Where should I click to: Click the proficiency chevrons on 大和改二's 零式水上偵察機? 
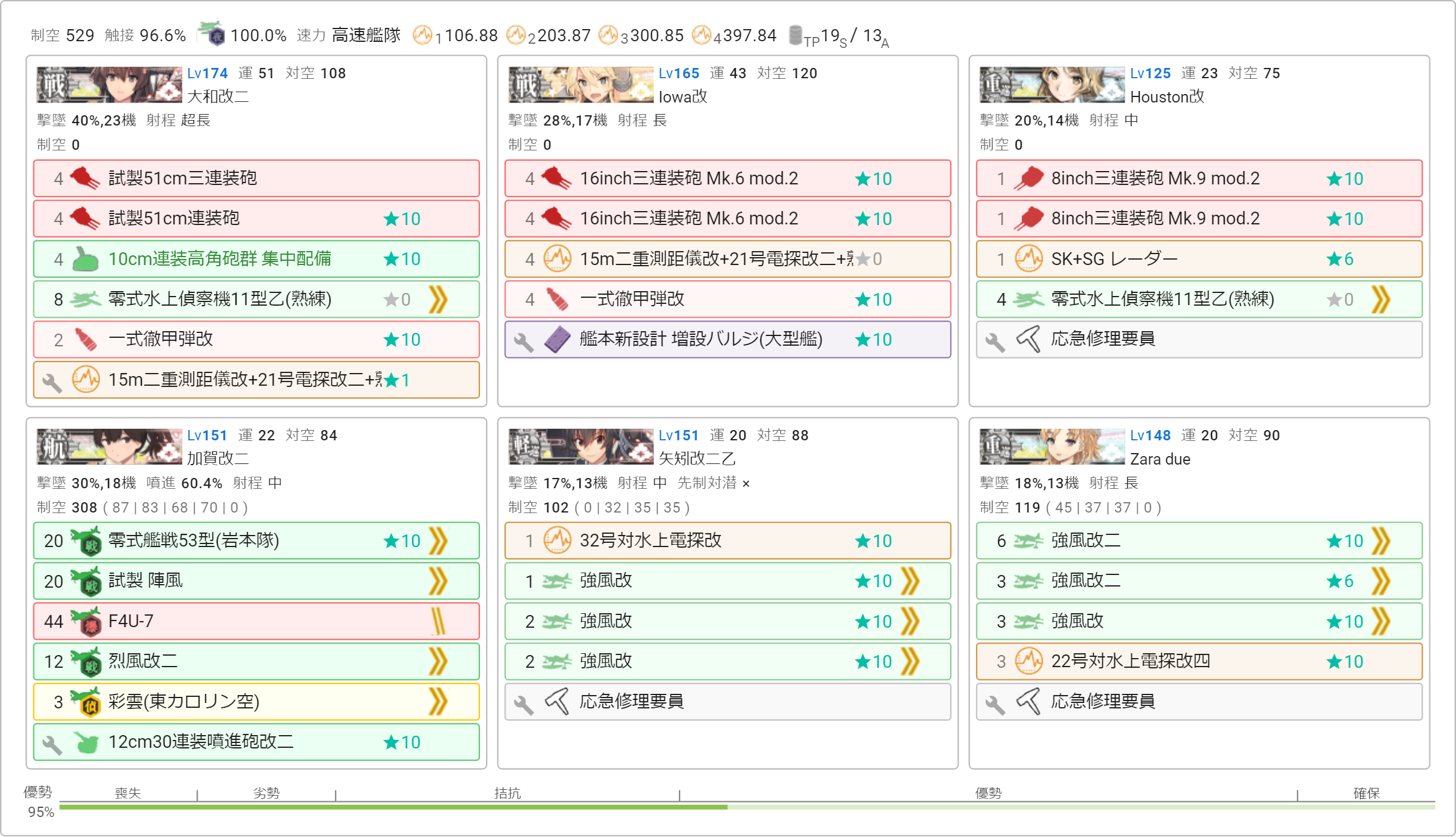438,299
